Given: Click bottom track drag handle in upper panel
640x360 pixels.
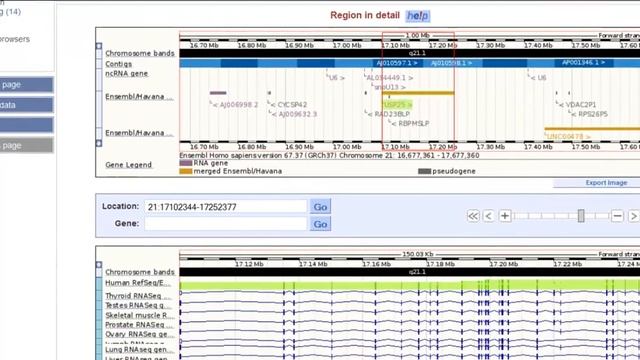Looking at the screenshot, I should 99,143.
